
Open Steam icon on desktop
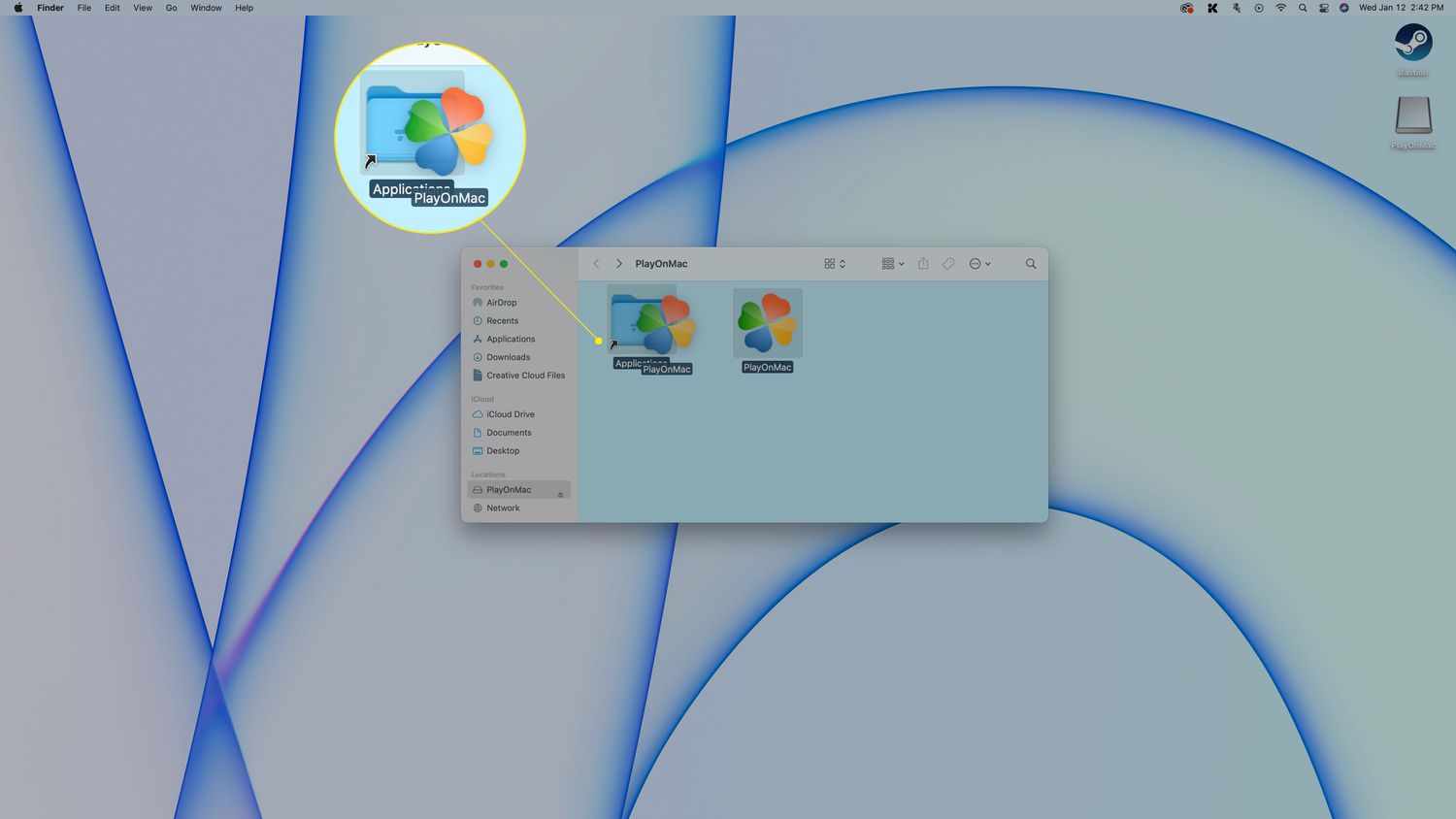point(1412,43)
